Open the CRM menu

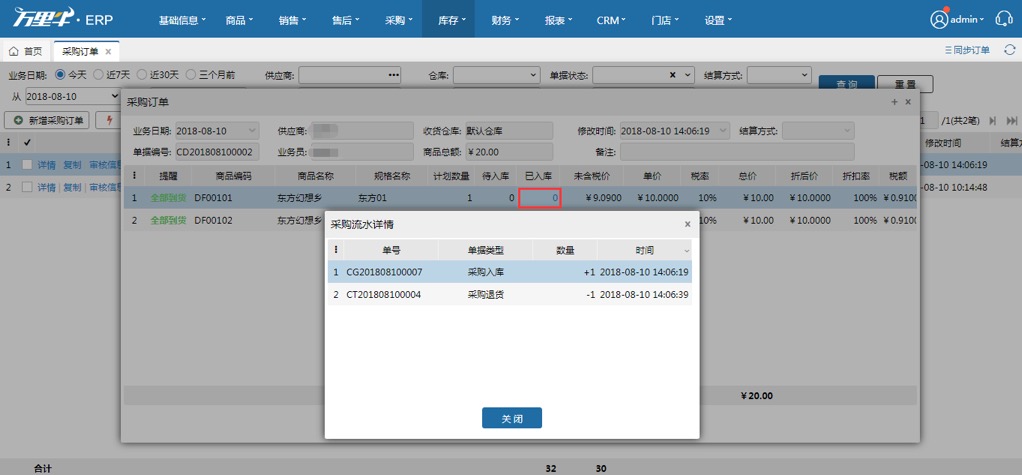click(x=611, y=20)
